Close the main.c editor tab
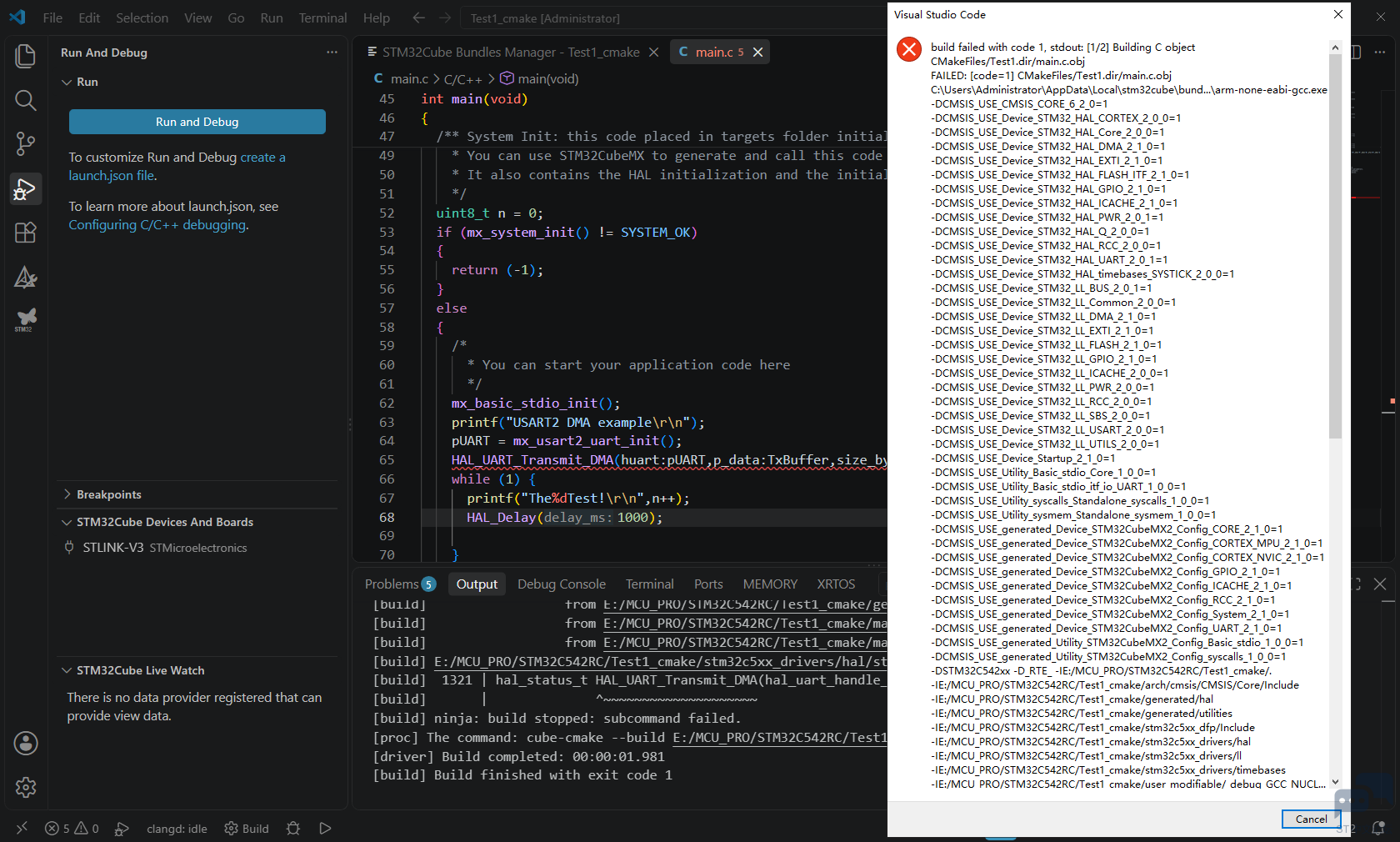The width and height of the screenshot is (1400, 842). (x=757, y=52)
